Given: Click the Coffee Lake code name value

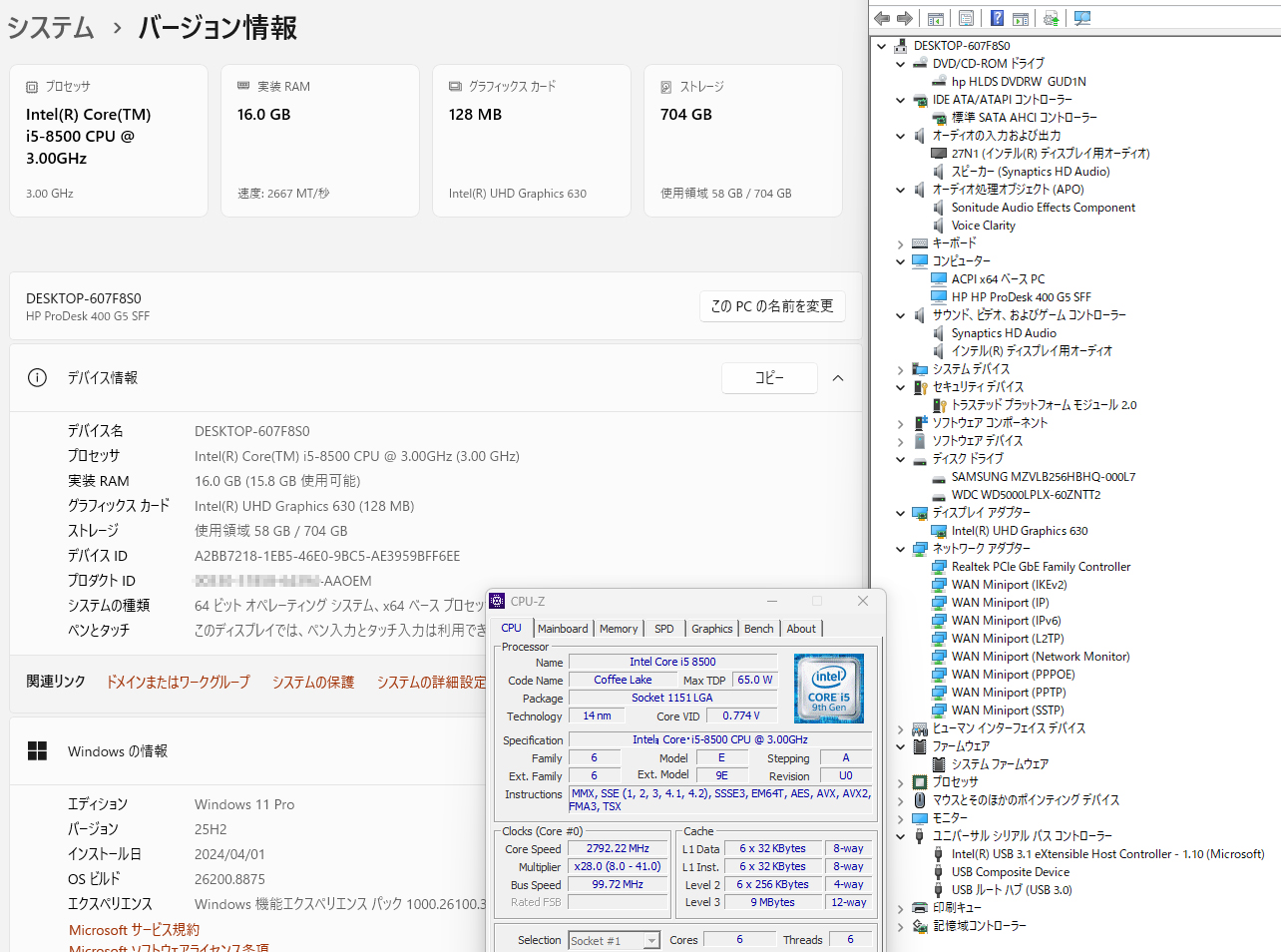Looking at the screenshot, I should (623, 680).
